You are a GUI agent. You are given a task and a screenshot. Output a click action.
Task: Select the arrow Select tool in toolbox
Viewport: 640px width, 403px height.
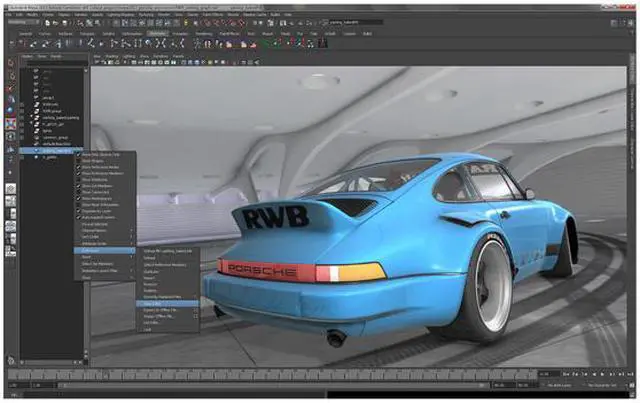[11, 63]
